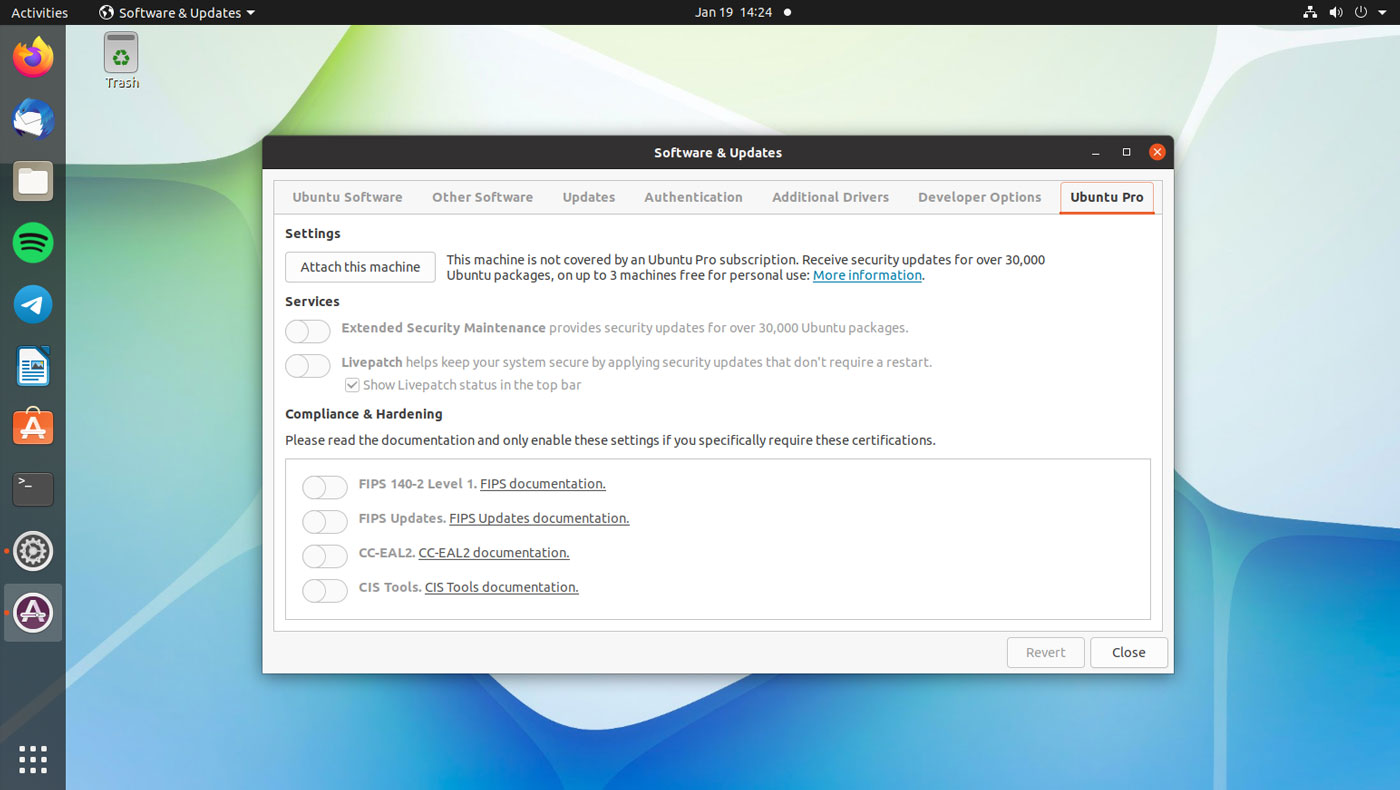Viewport: 1400px width, 790px height.
Task: Click the Services heading
Action: pos(312,301)
